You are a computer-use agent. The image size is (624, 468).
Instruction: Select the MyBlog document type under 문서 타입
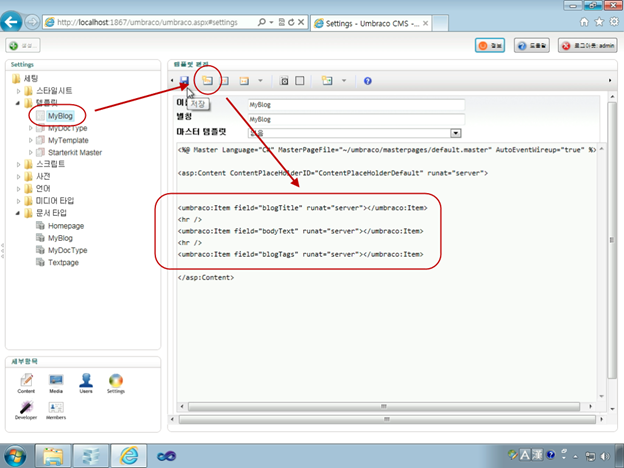60,238
